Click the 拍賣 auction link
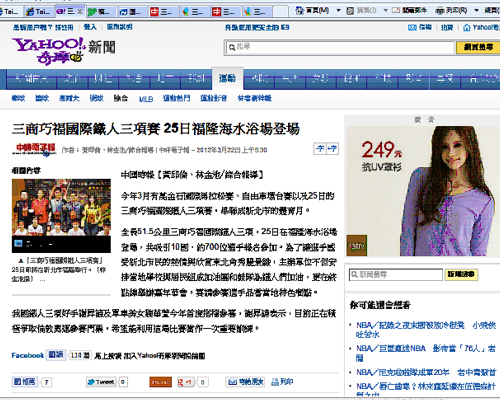 (x=447, y=28)
